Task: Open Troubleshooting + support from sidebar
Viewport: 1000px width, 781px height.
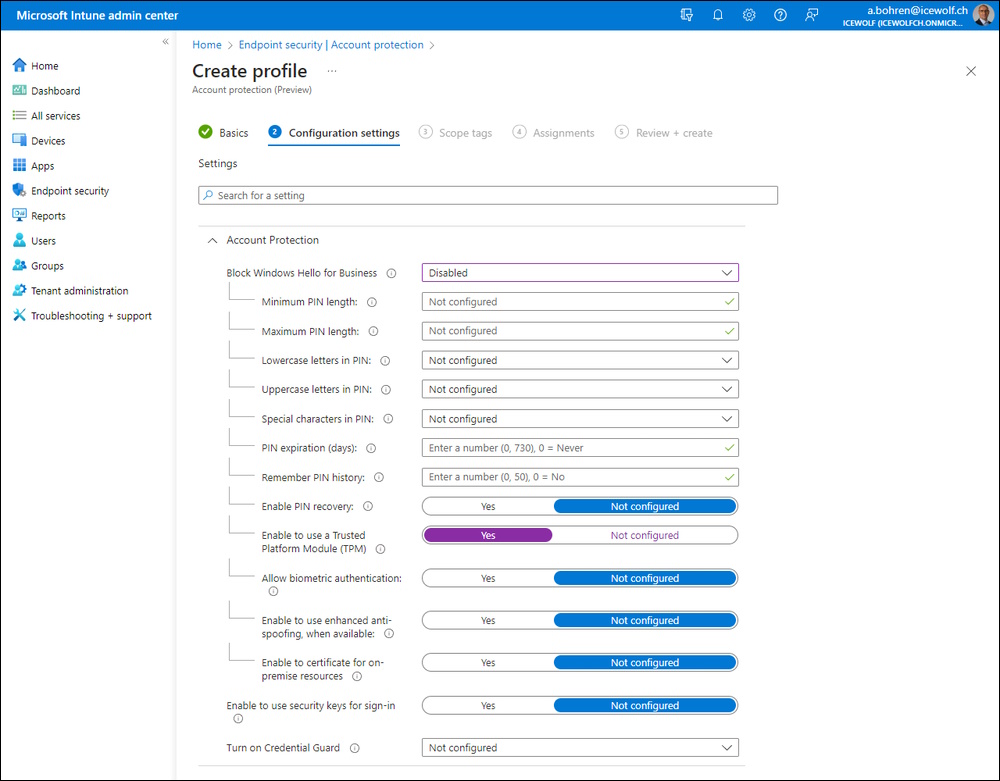Action: pyautogui.click(x=91, y=316)
